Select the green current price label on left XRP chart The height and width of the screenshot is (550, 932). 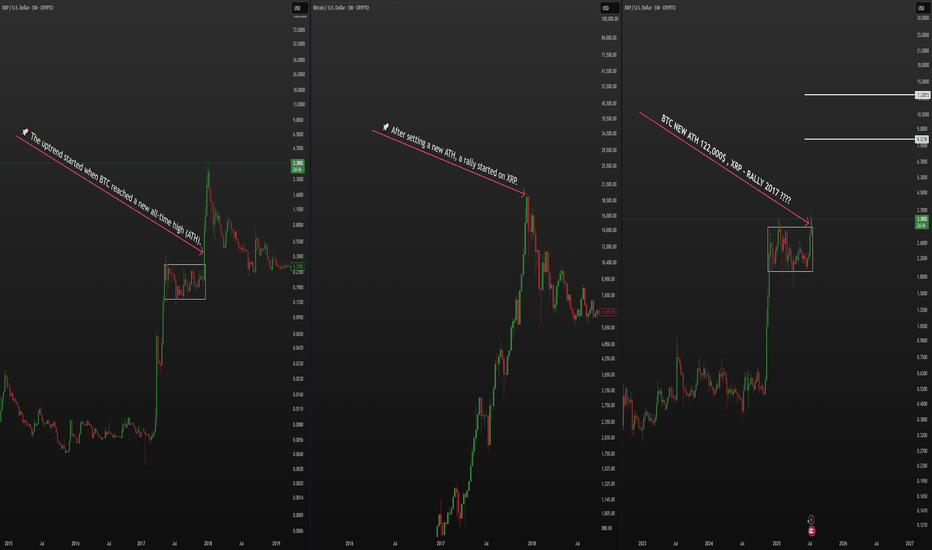coord(297,165)
